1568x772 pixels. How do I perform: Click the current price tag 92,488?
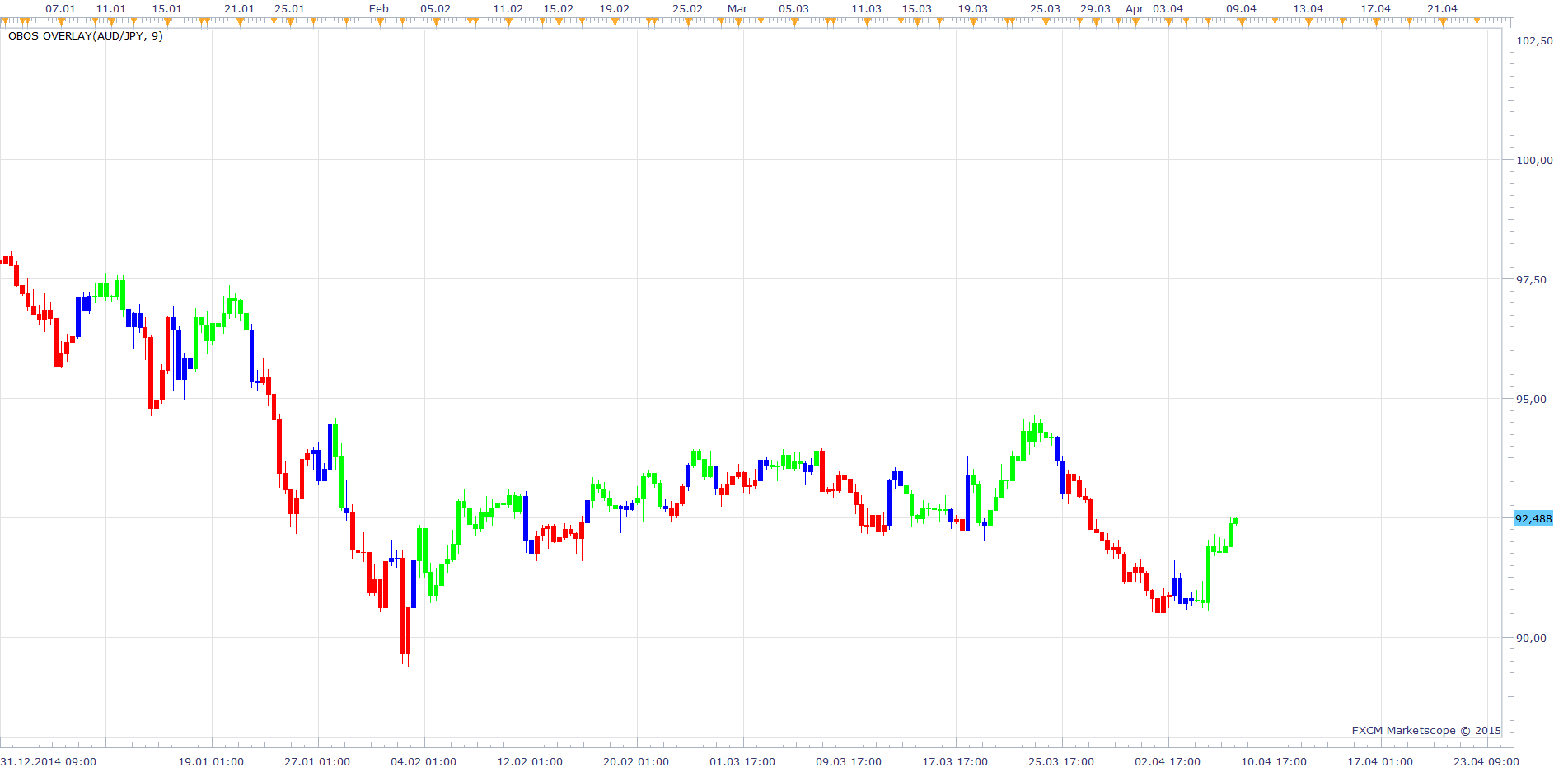[1533, 518]
